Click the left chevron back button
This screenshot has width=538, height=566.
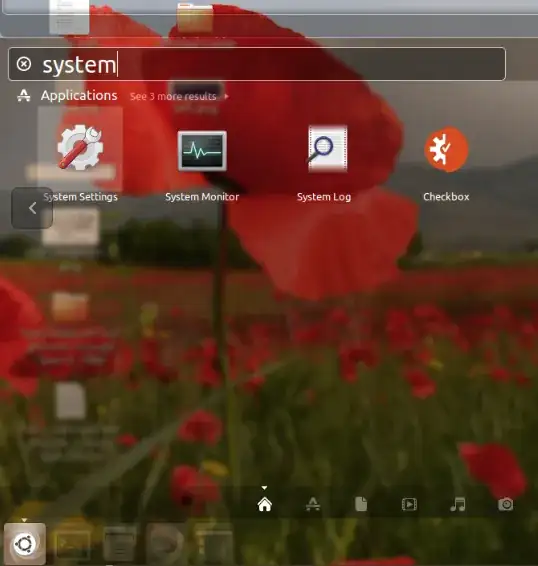point(32,208)
